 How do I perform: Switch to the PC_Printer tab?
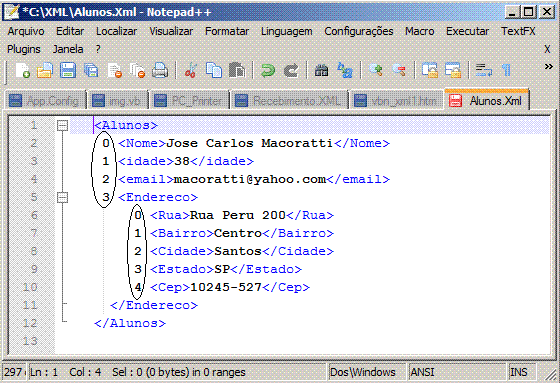pos(190,101)
